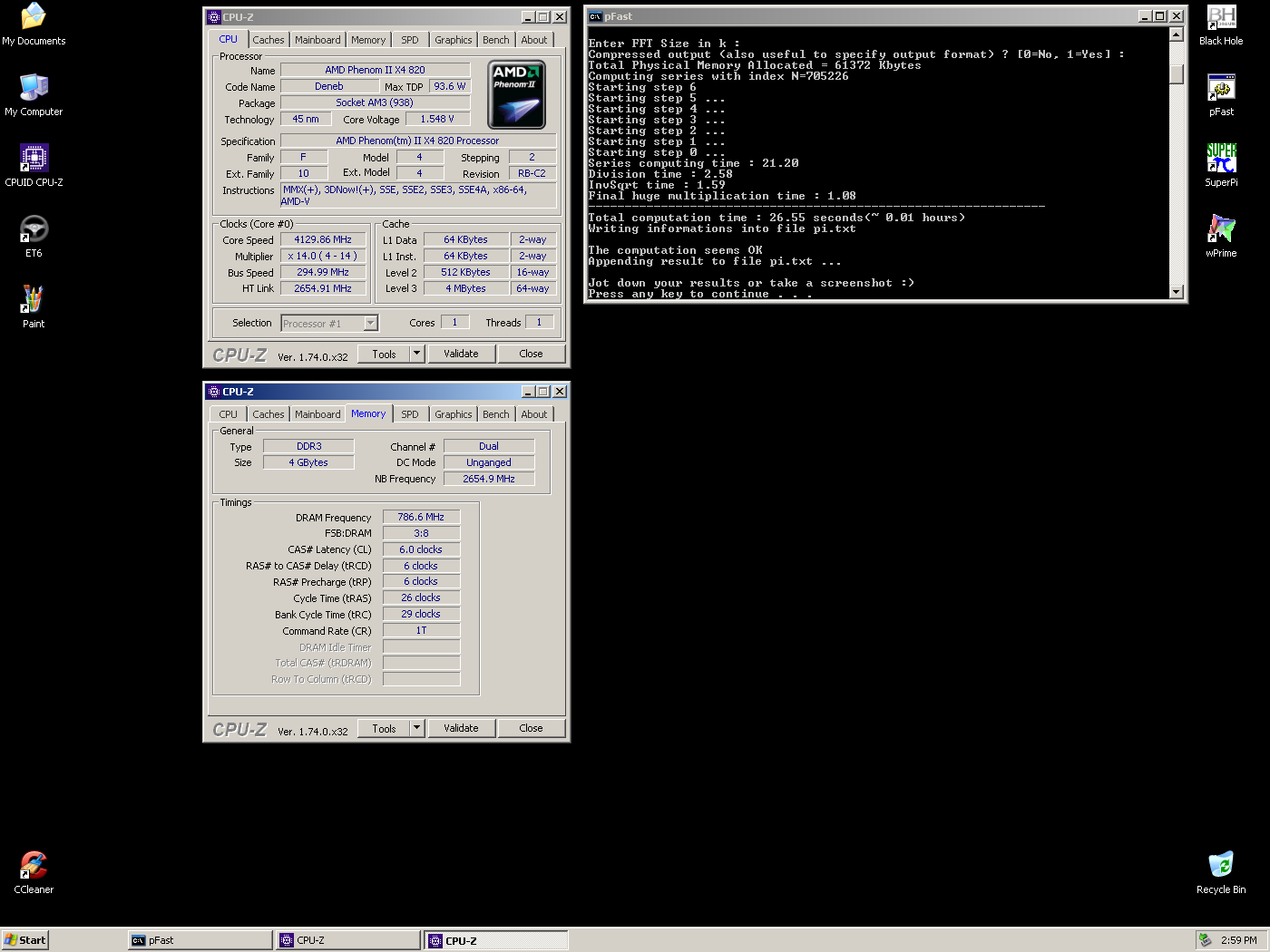Open Bench tab in top CPU-Z window
The image size is (1270, 952).
(495, 40)
